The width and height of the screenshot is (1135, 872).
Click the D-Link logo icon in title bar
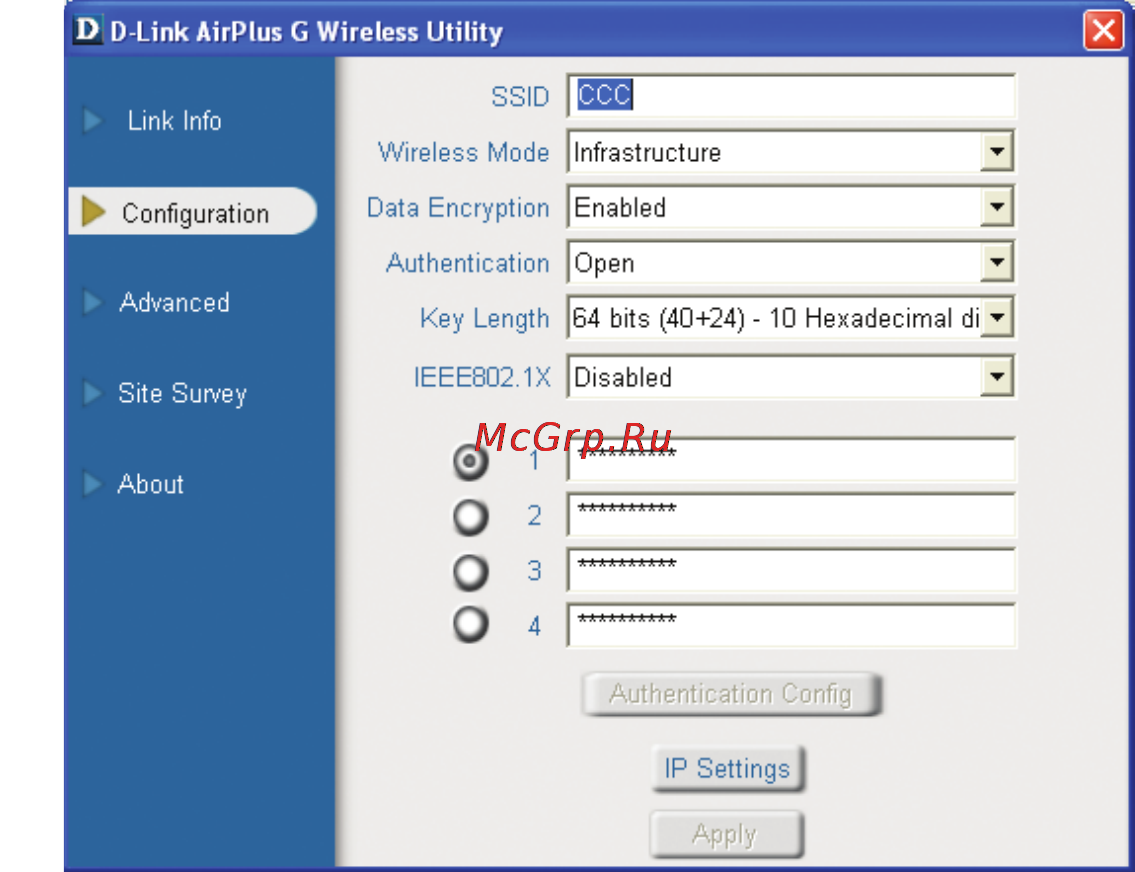coord(88,30)
